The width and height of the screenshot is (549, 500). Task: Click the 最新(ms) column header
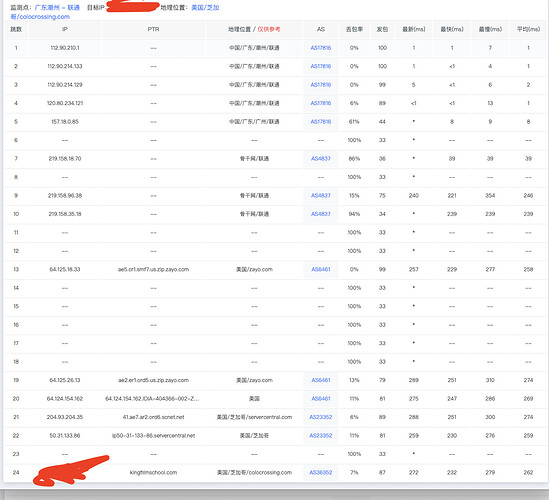414,29
